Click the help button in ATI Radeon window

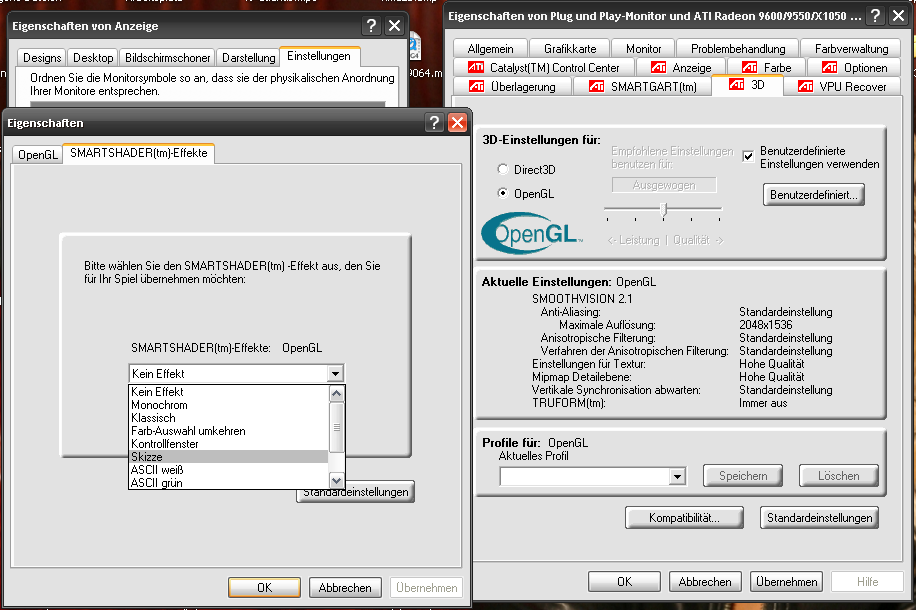tap(875, 16)
